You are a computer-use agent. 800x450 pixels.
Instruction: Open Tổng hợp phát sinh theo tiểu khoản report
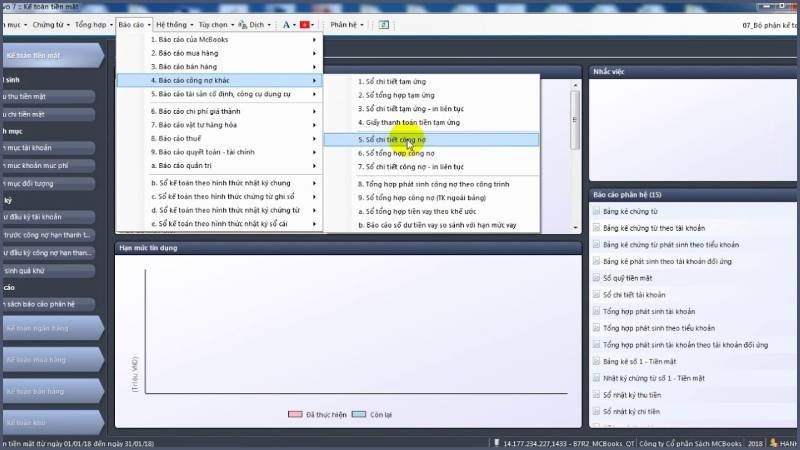659,328
